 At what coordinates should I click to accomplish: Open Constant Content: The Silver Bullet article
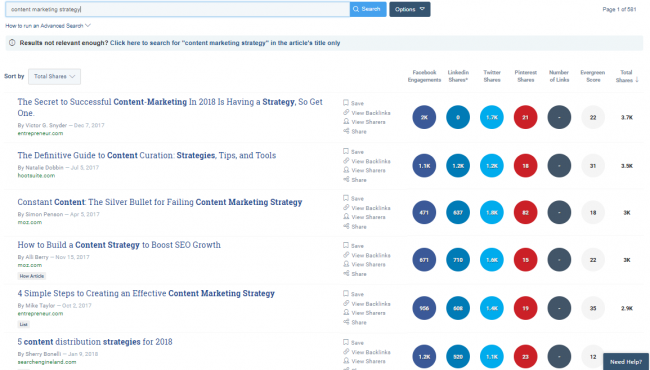[160, 202]
